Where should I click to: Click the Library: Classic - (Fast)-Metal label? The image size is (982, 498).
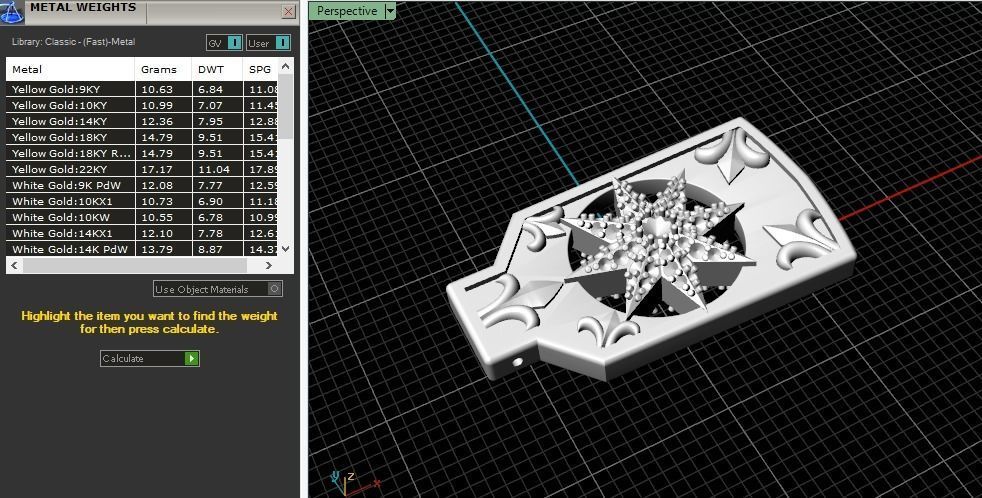(x=73, y=42)
